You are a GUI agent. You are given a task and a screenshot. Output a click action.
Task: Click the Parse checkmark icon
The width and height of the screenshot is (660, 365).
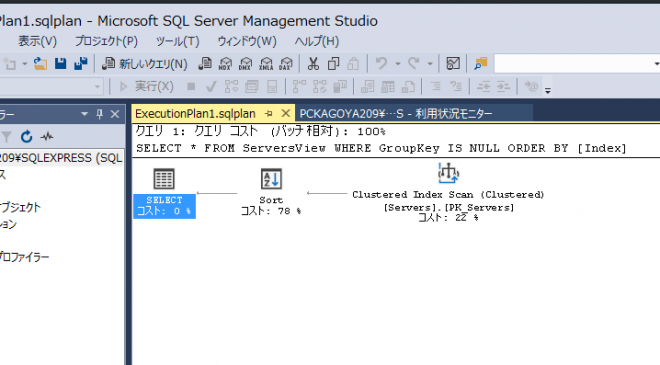211,87
